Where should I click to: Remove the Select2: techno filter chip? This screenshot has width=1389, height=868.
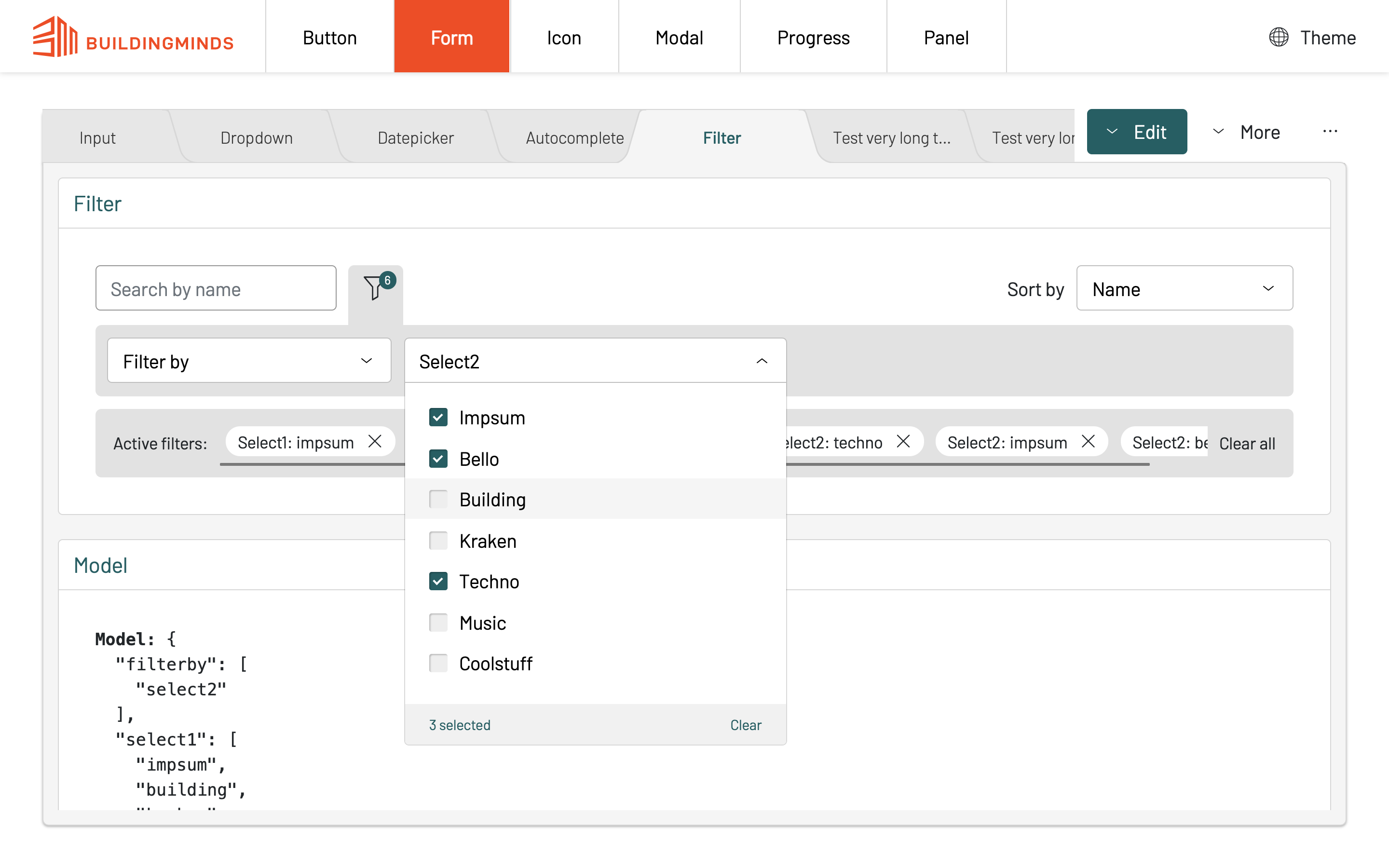(x=903, y=441)
